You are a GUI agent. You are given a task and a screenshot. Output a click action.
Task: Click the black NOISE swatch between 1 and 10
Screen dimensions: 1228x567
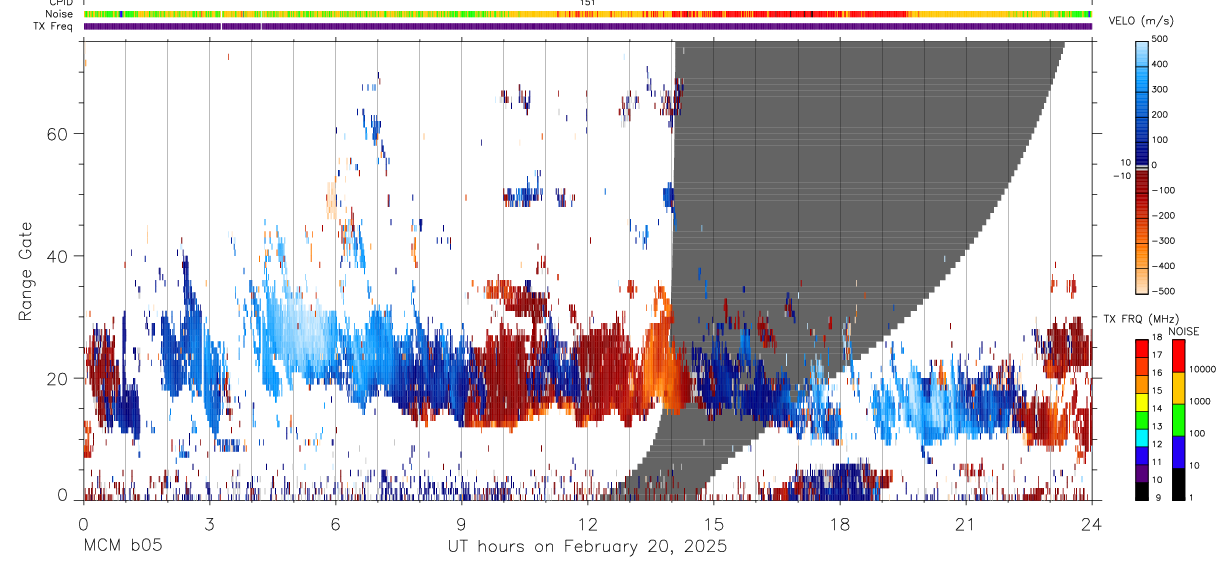(x=1179, y=483)
